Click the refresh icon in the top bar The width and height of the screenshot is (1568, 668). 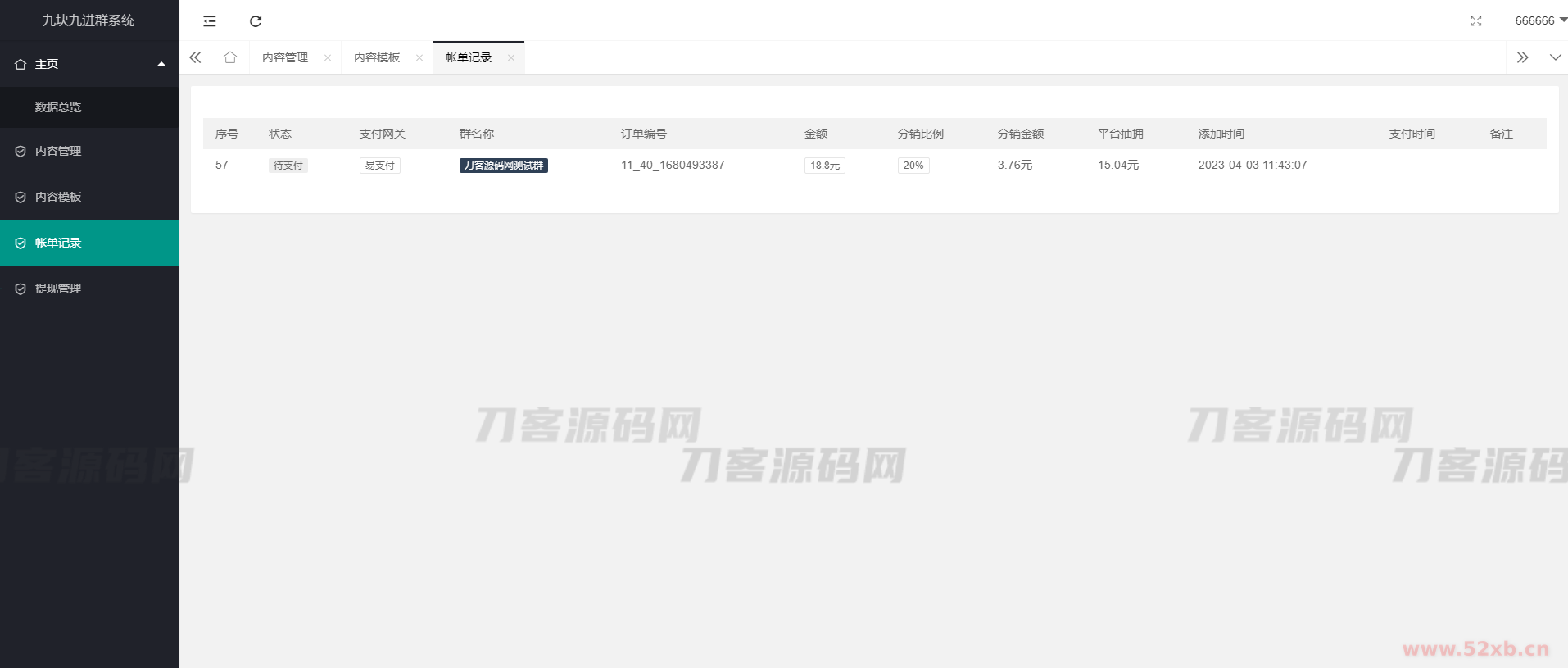[x=256, y=21]
